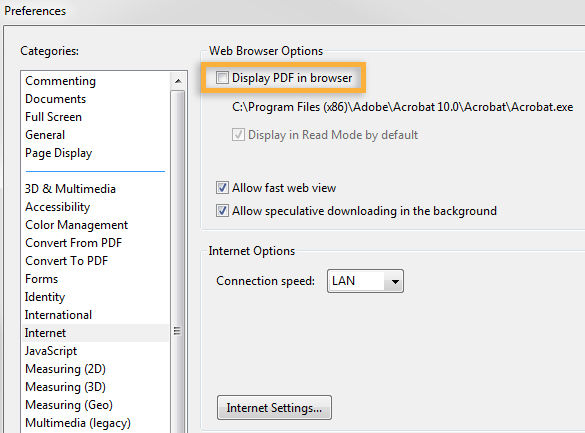Image resolution: width=585 pixels, height=433 pixels.
Task: Choose the Identity category
Action: (45, 297)
